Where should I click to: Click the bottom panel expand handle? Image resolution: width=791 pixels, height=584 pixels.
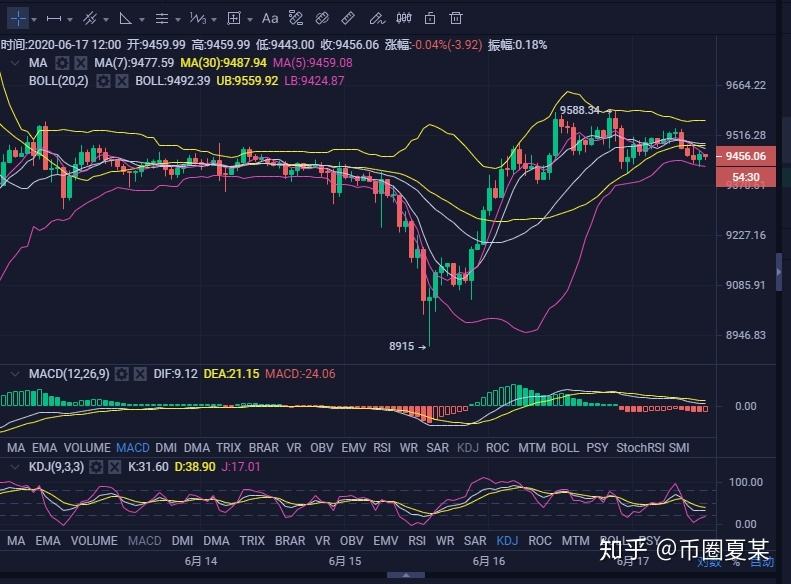pyautogui.click(x=406, y=575)
